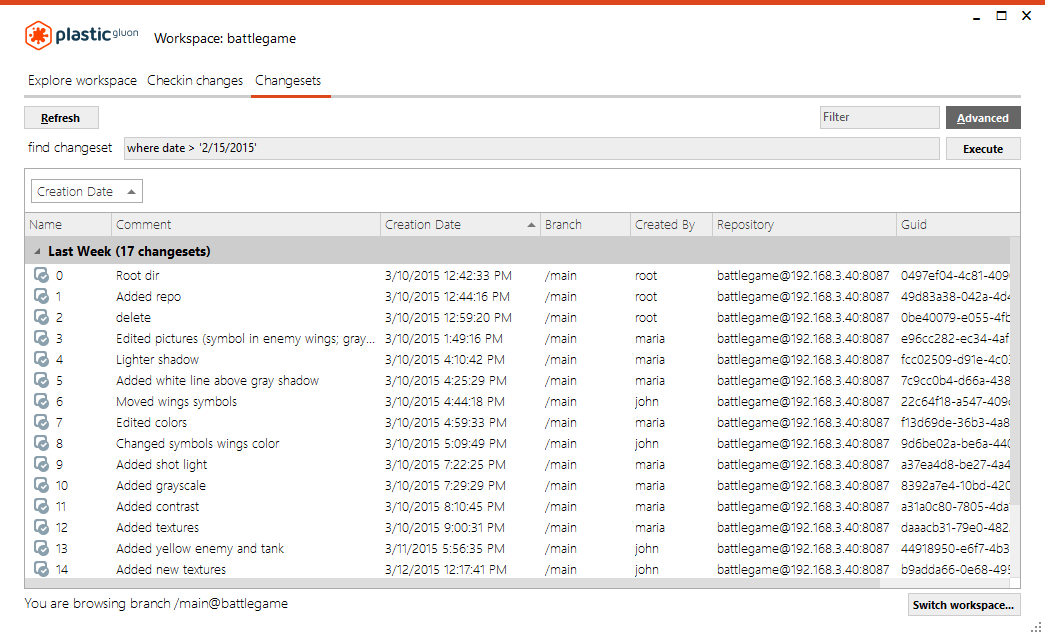Select the 'Added grayscale' comment
Screen dimensions: 1045x636
coord(161,485)
